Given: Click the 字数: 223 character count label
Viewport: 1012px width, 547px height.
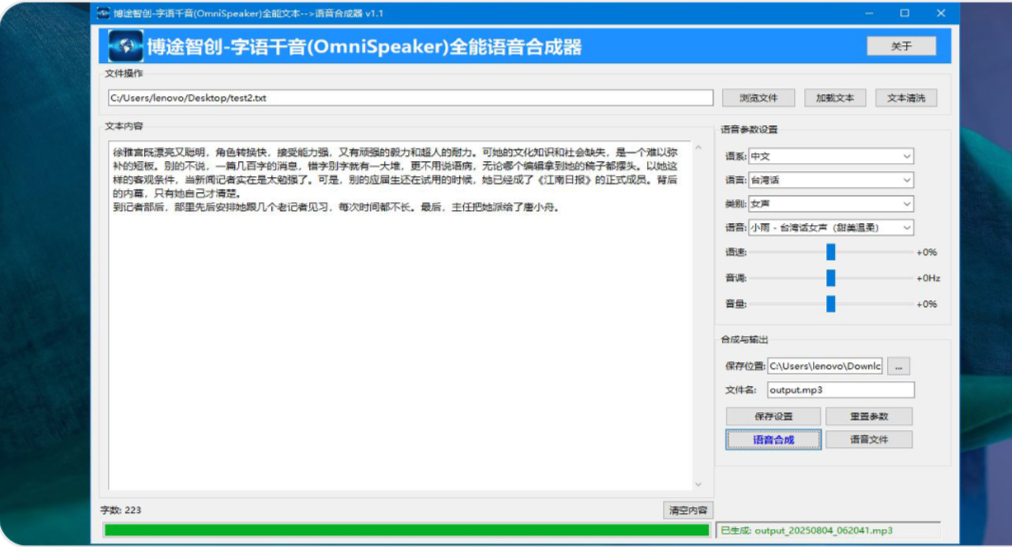Looking at the screenshot, I should click(x=121, y=510).
